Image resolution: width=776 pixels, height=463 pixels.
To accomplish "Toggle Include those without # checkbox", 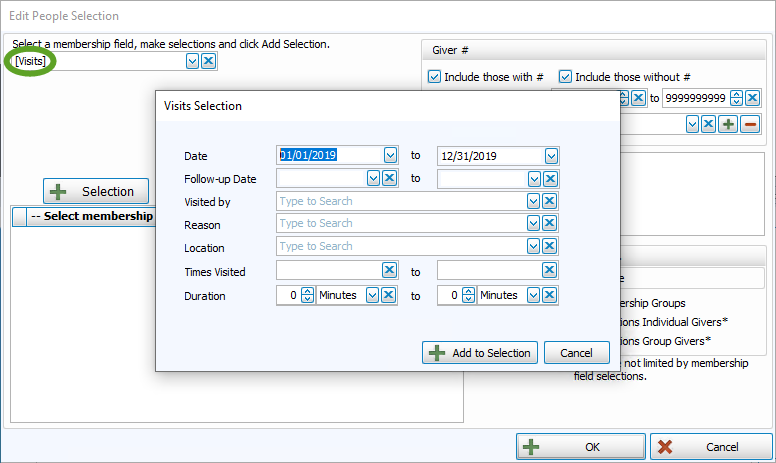I will click(565, 77).
